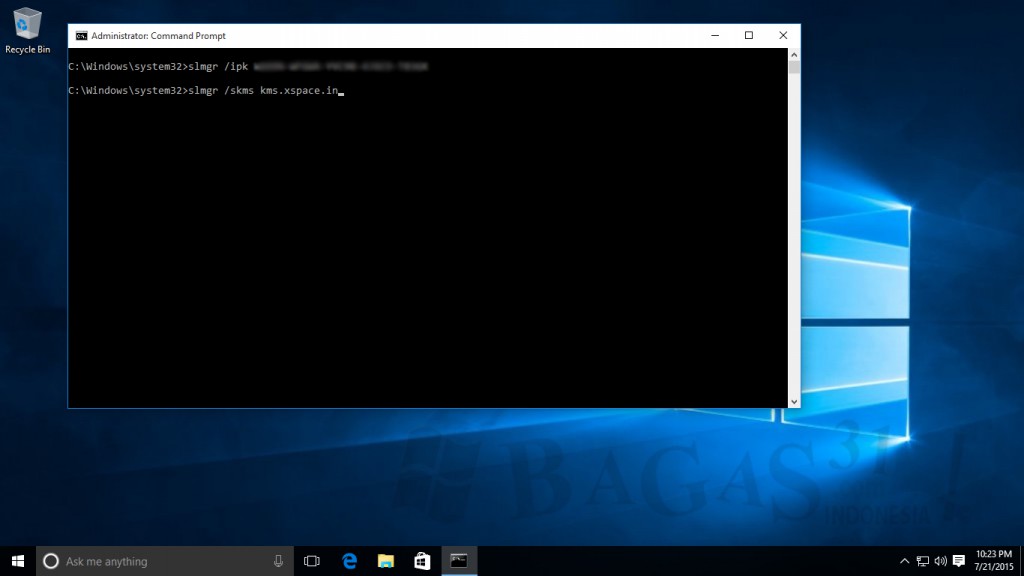Open the volume control tray icon

[940, 561]
